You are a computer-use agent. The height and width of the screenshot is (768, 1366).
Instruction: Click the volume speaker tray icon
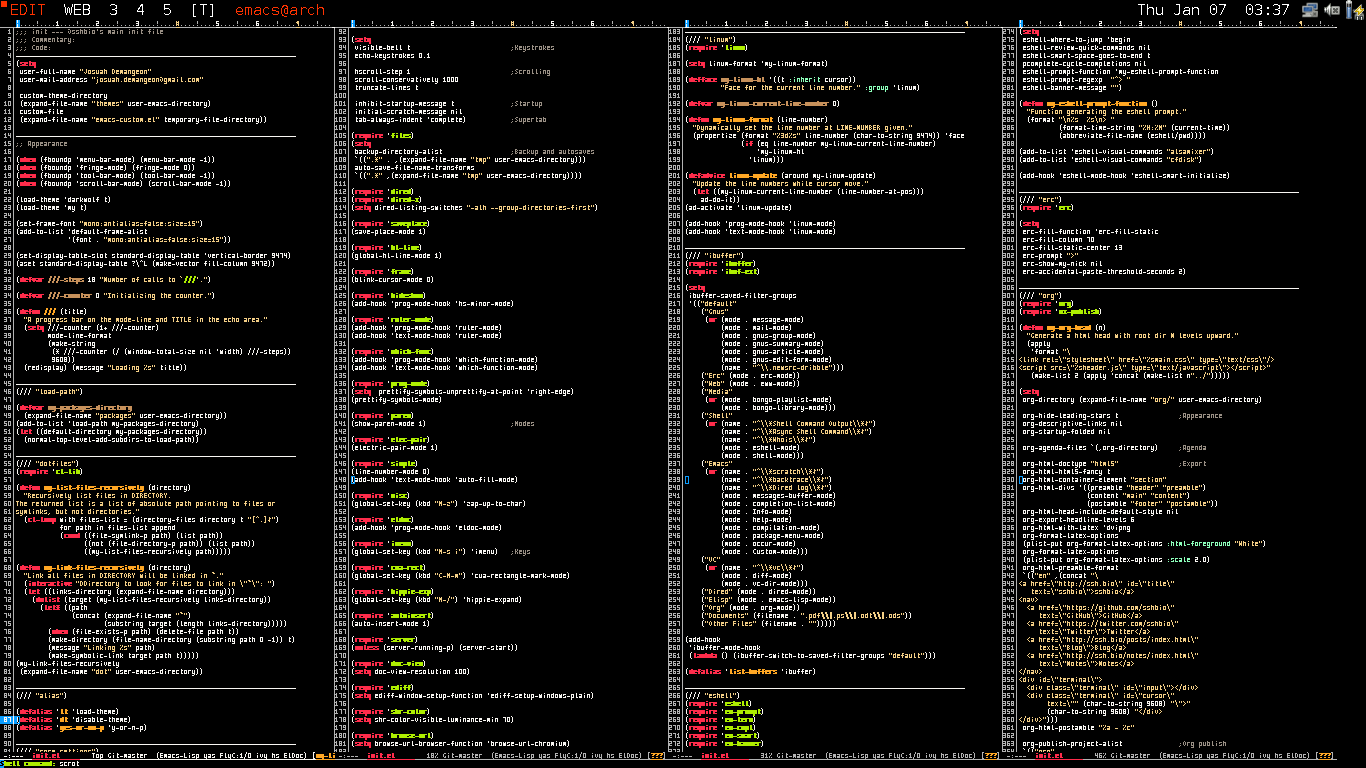[1331, 10]
